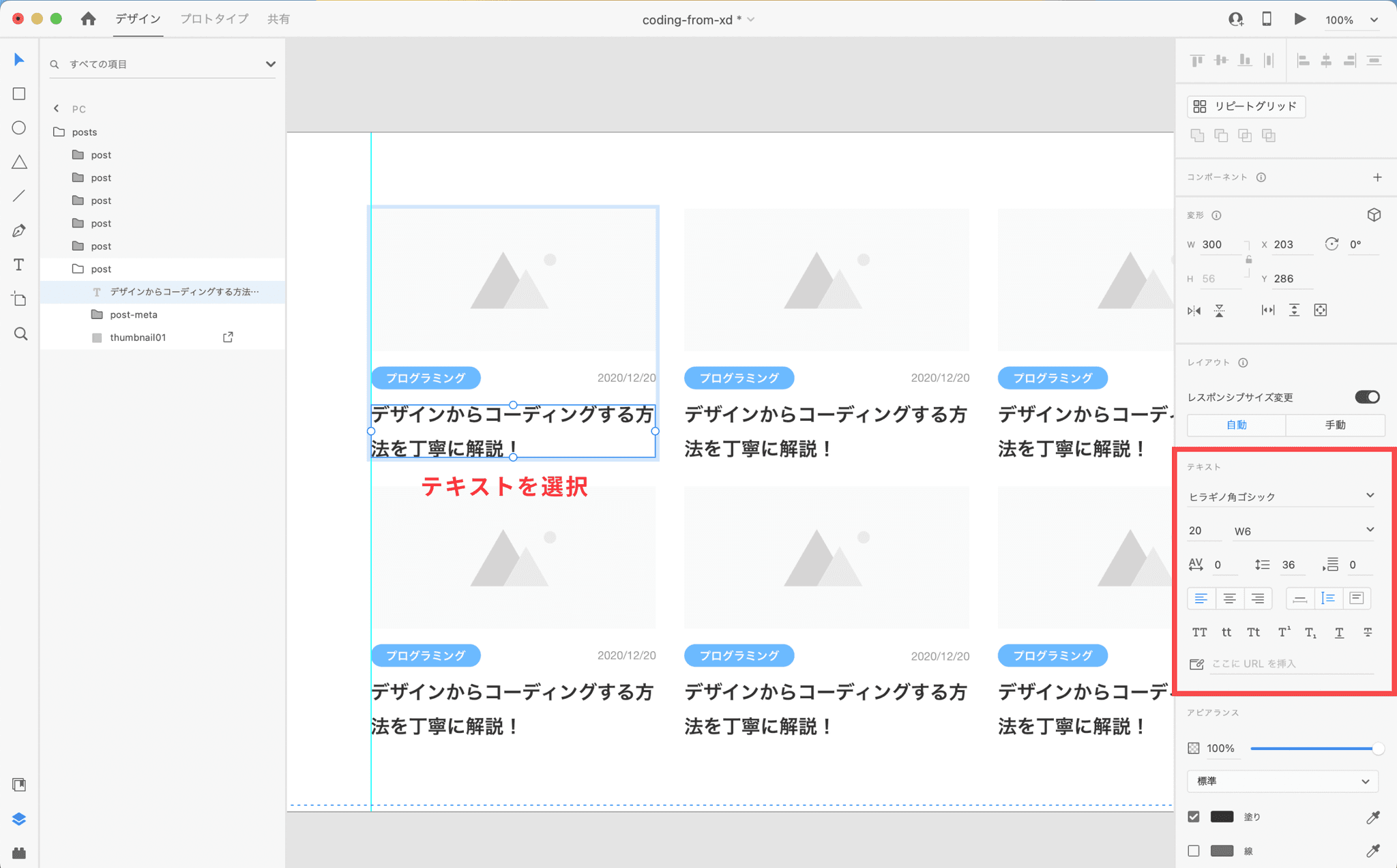This screenshot has width=1397, height=868.
Task: Open the Libraries panel icon
Action: [x=19, y=785]
